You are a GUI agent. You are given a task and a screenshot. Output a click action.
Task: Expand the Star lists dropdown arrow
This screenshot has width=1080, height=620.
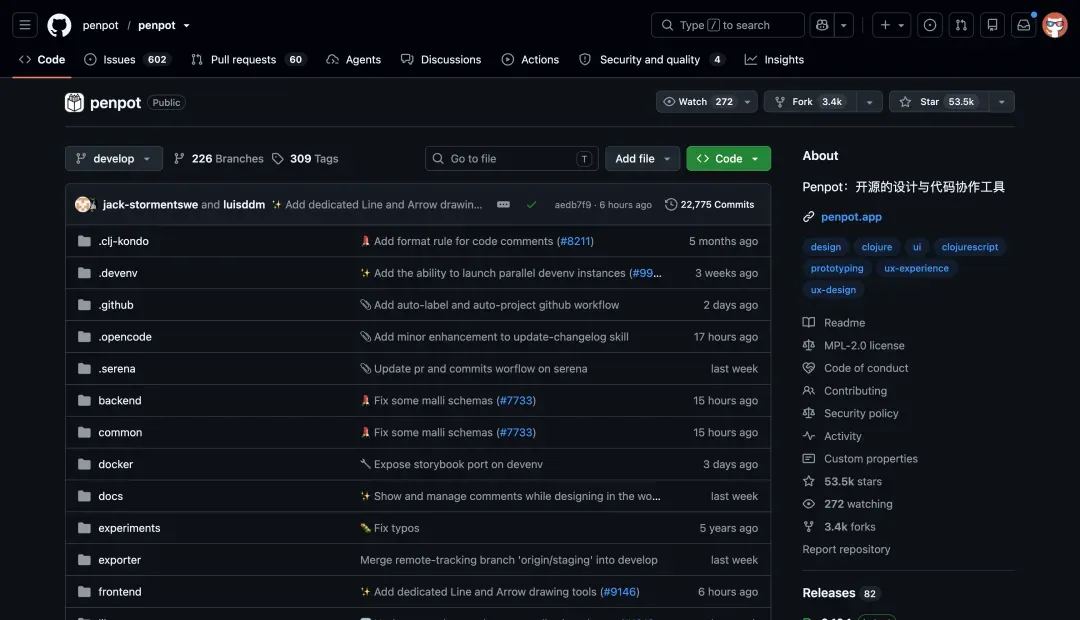click(1001, 102)
